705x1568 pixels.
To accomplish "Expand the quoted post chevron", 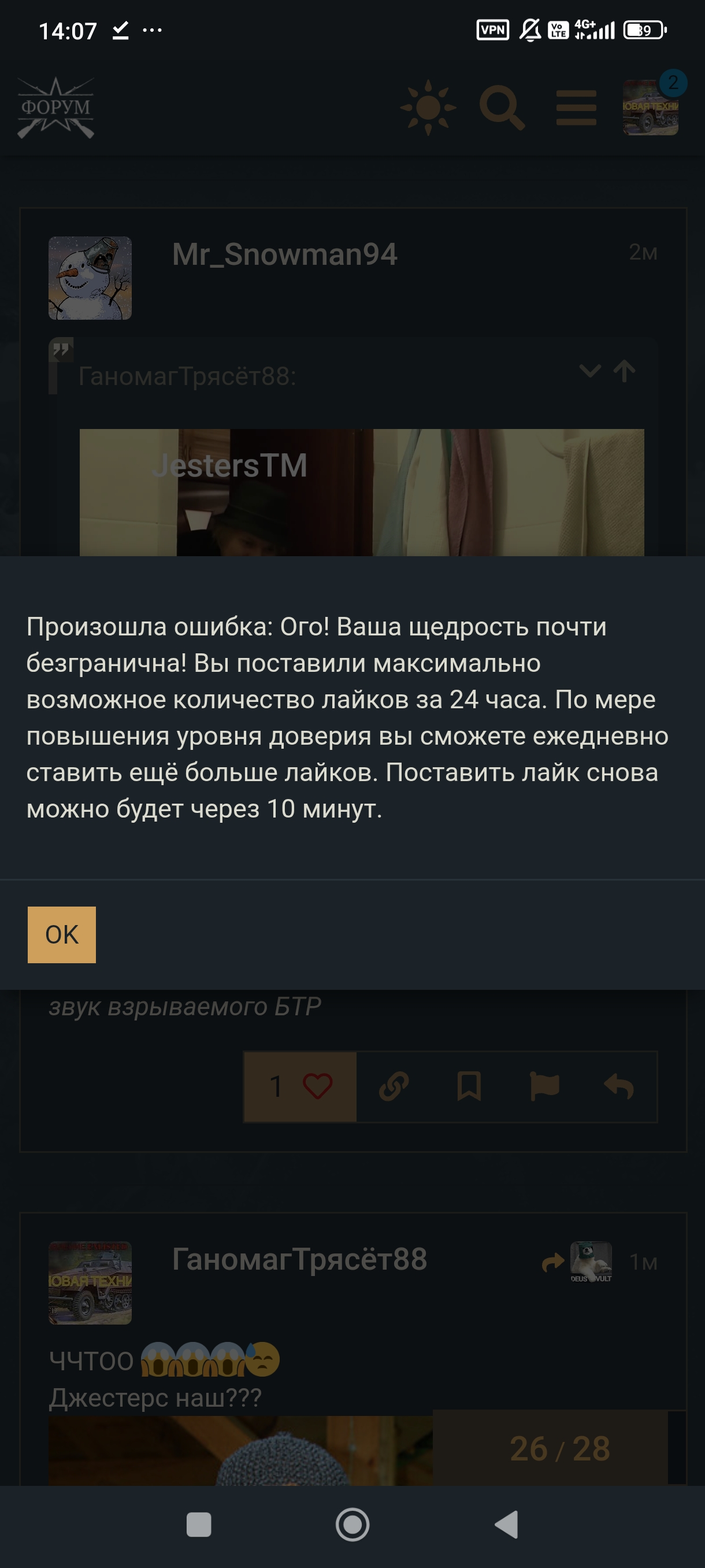I will point(590,371).
